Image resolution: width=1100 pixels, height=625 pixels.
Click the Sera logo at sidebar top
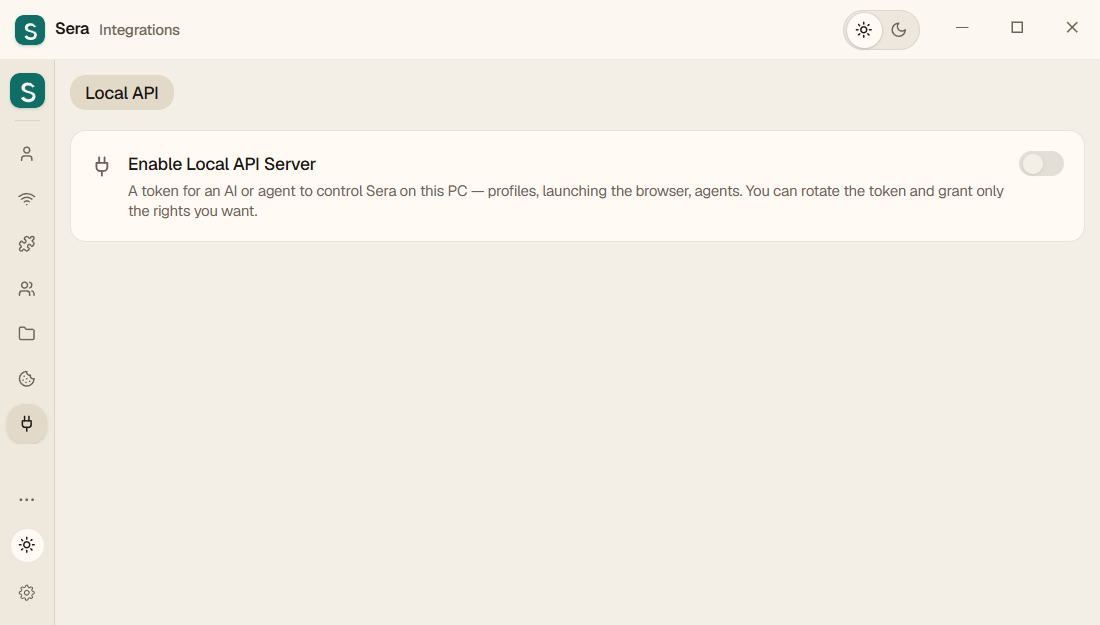tap(27, 91)
